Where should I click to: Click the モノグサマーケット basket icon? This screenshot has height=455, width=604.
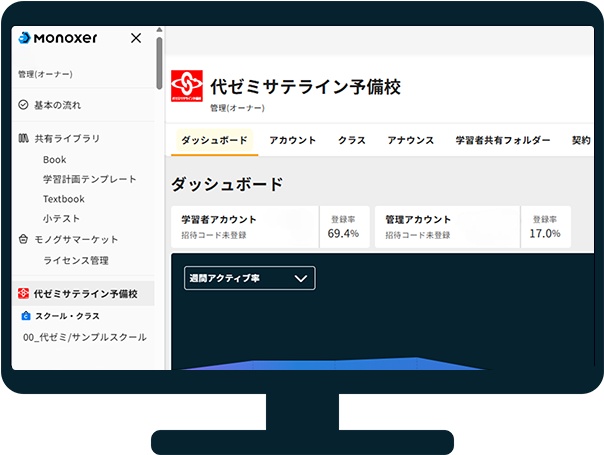click(23, 239)
